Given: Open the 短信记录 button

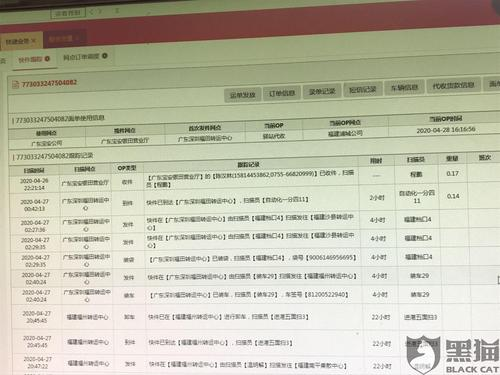Looking at the screenshot, I should 363,89.
